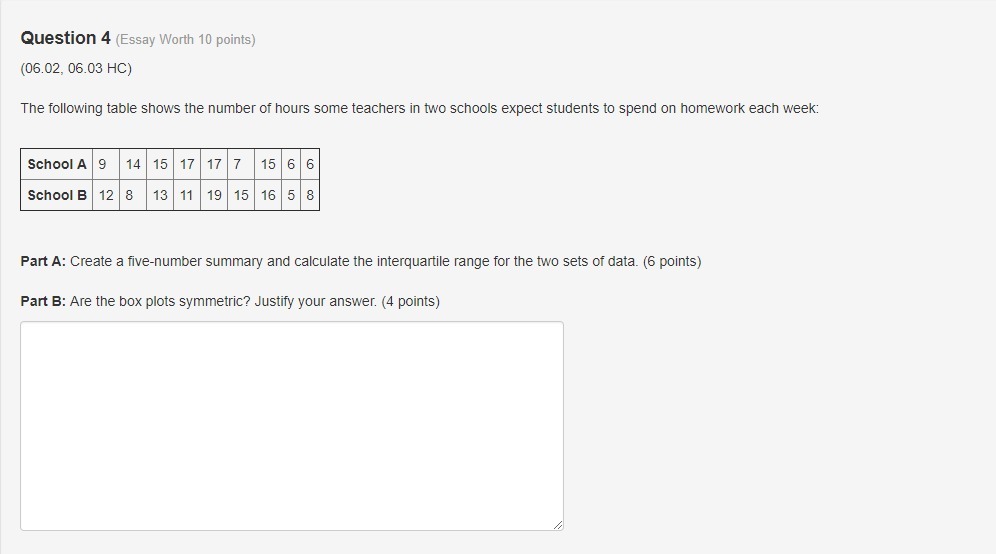This screenshot has width=996, height=554.
Task: Click the '(6 points)' text after Part A
Action: pos(672,261)
